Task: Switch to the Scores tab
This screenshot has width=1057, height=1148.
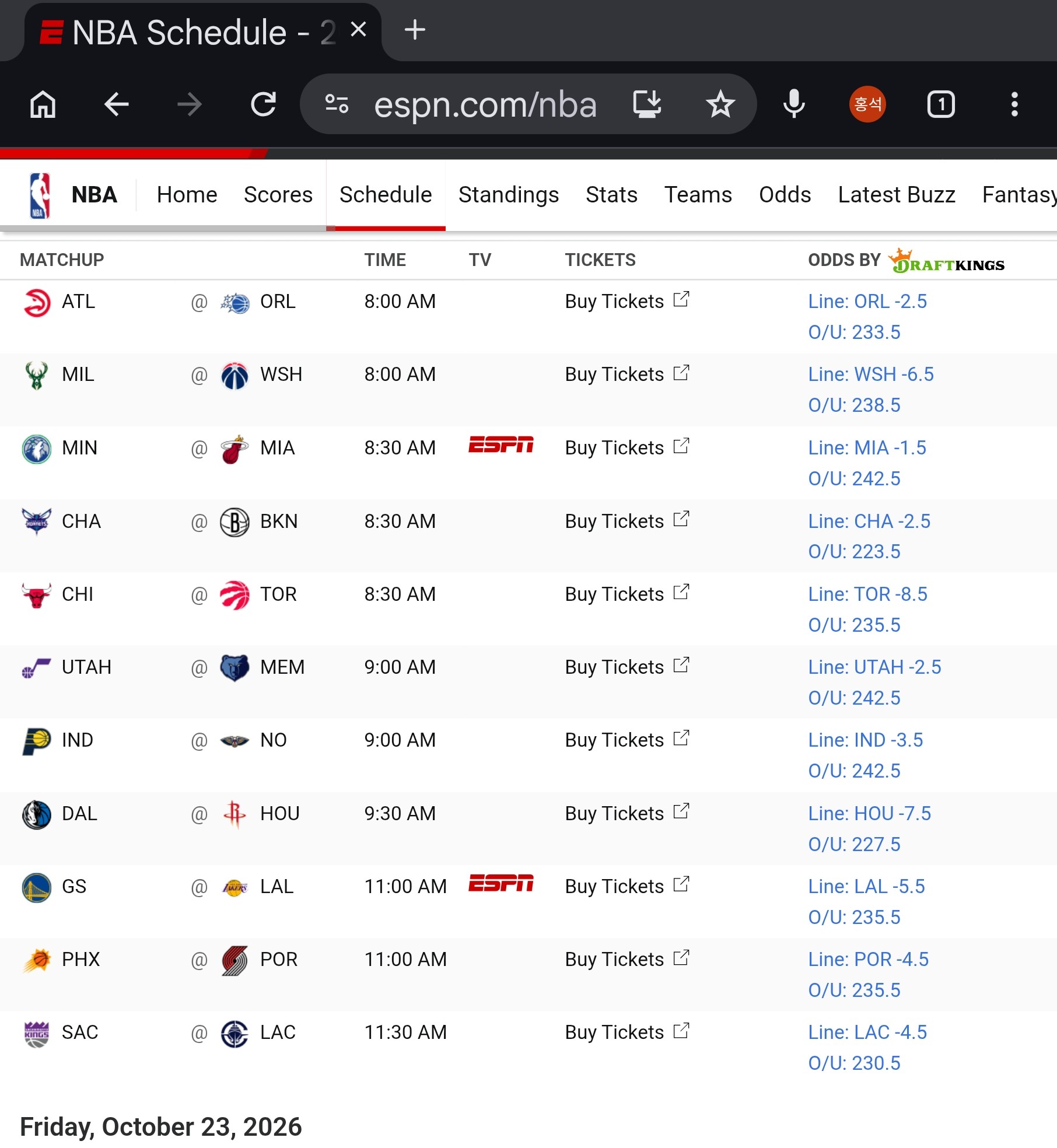Action: [278, 195]
